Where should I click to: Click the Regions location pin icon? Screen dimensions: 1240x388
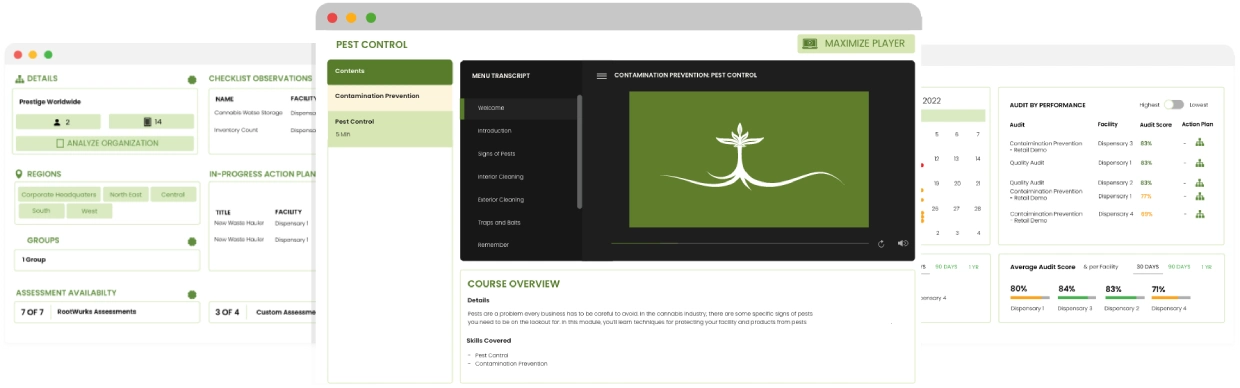[19, 174]
